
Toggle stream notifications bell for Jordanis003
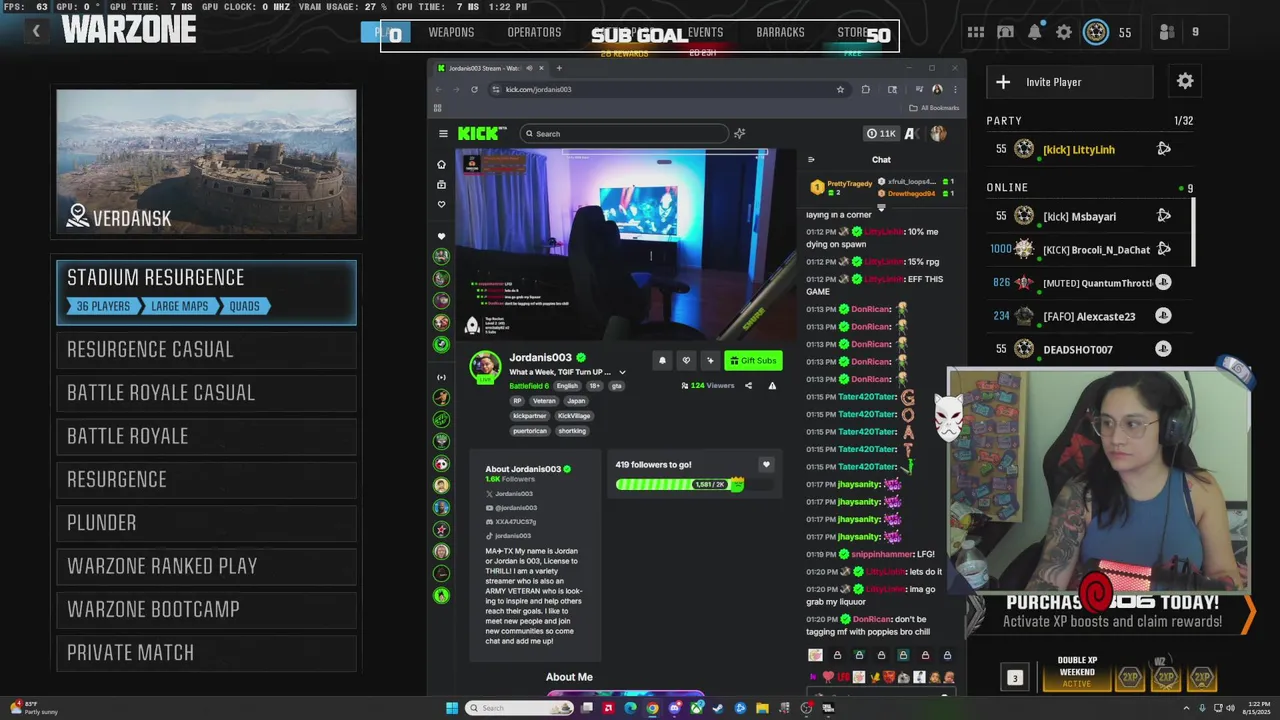[662, 360]
